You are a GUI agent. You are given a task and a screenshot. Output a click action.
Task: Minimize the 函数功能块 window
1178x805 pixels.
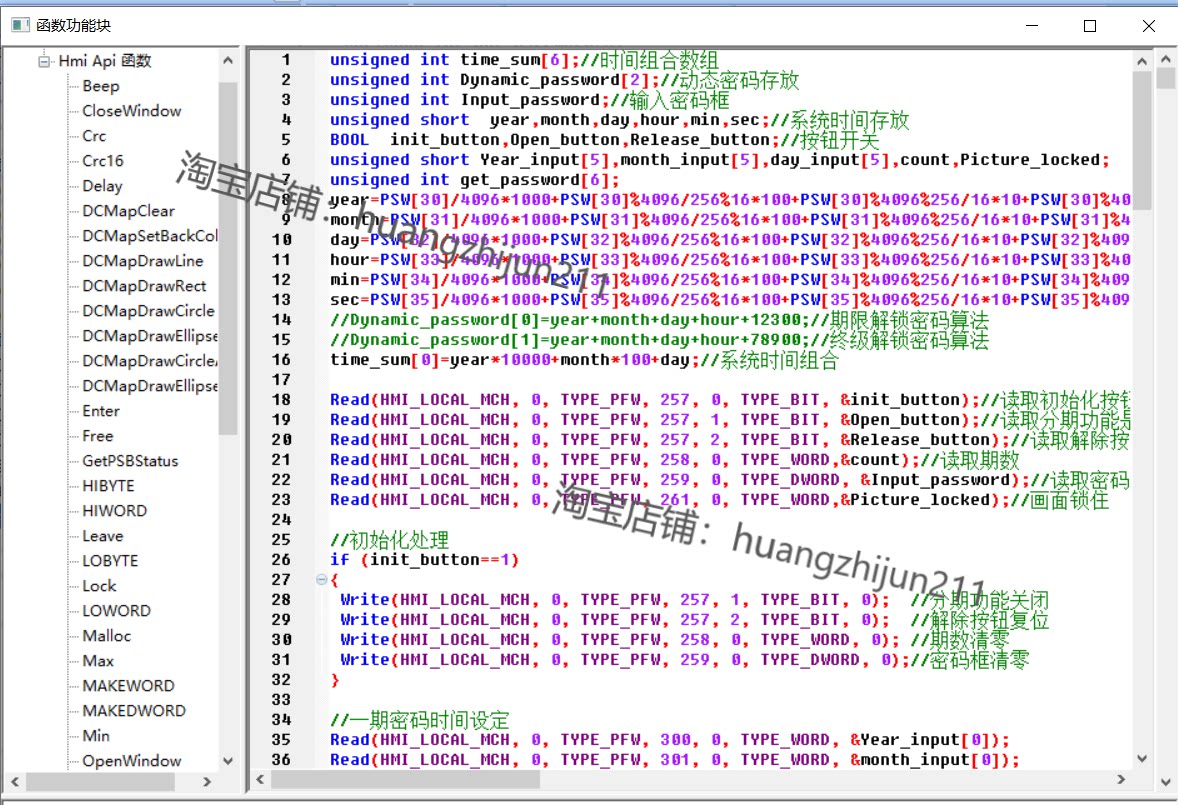point(1032,26)
